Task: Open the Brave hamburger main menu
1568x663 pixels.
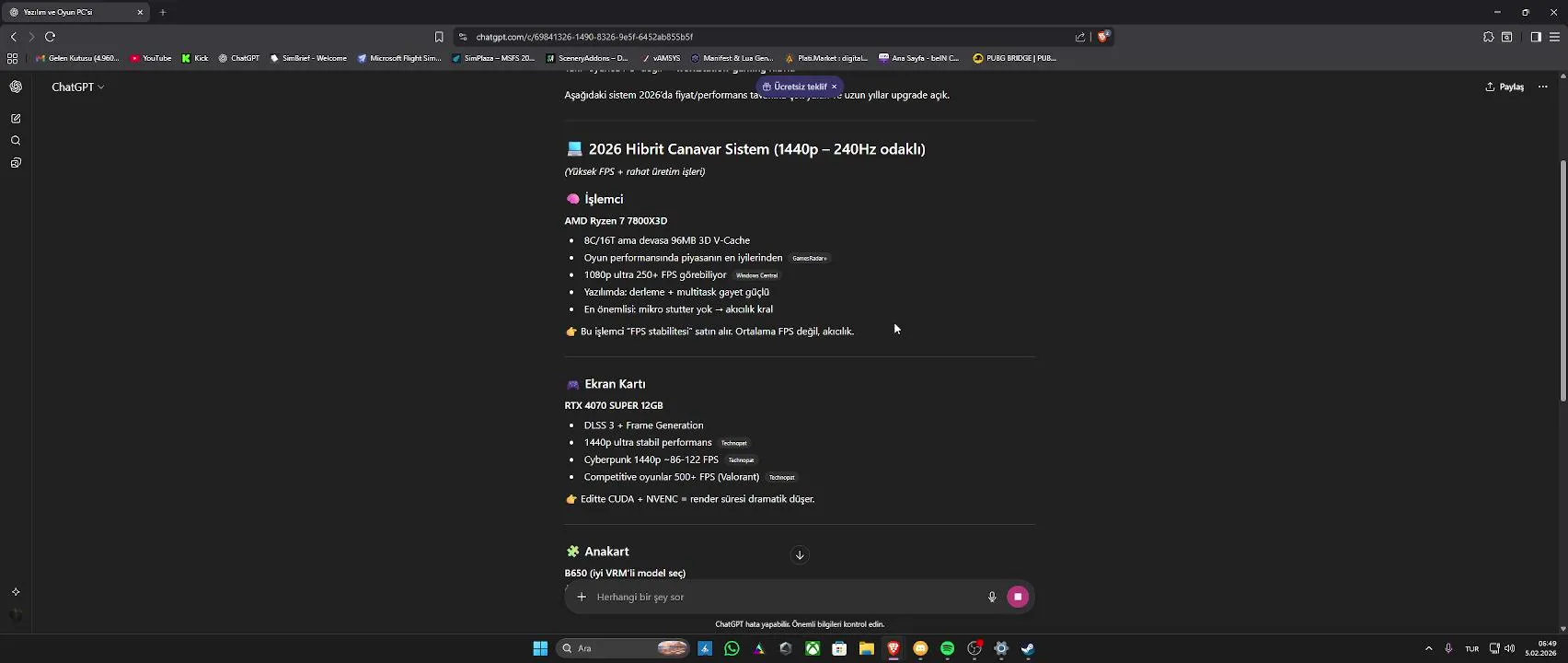Action: coord(1555,37)
